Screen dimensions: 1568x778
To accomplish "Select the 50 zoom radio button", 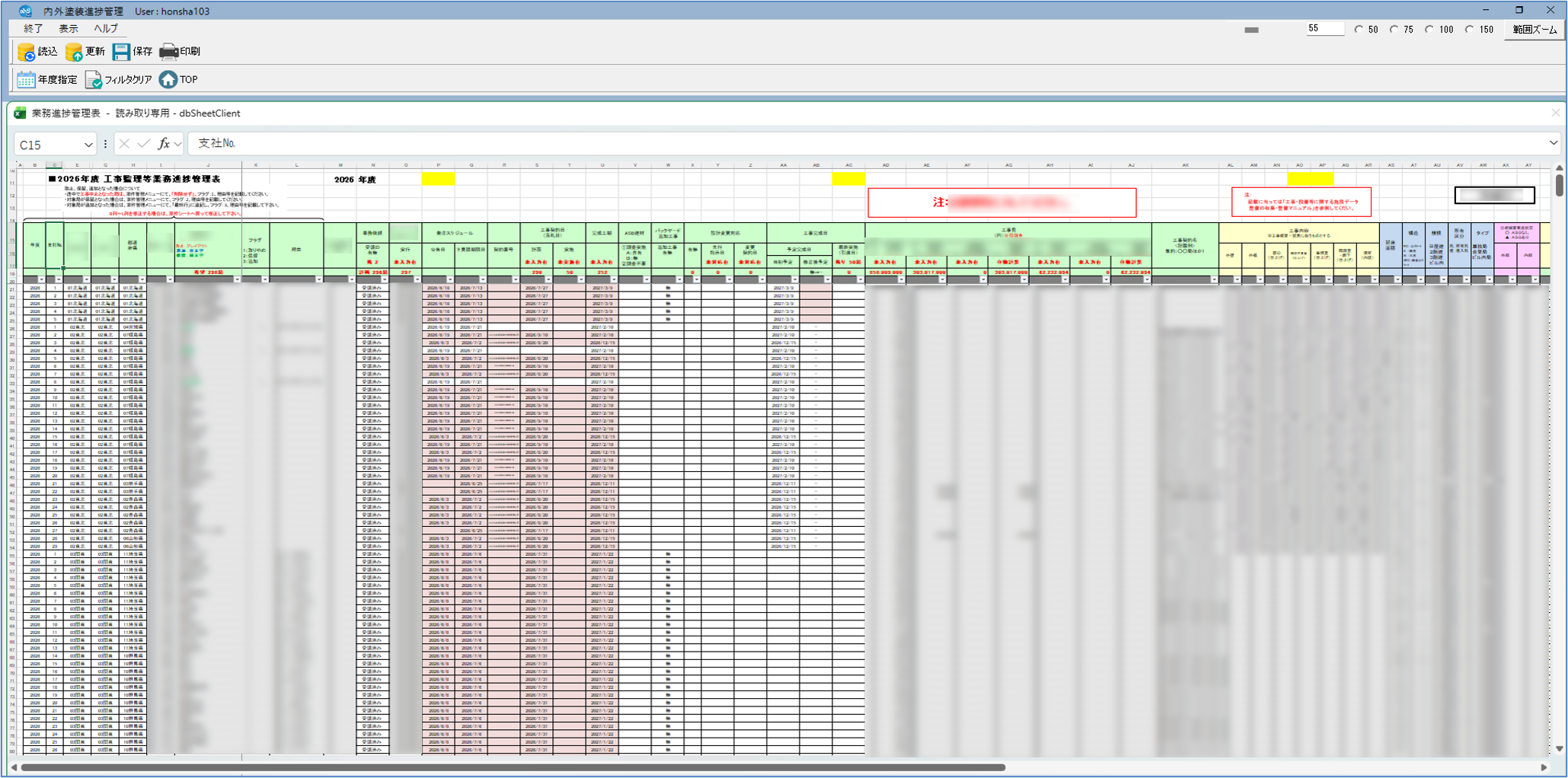I will coord(1359,30).
